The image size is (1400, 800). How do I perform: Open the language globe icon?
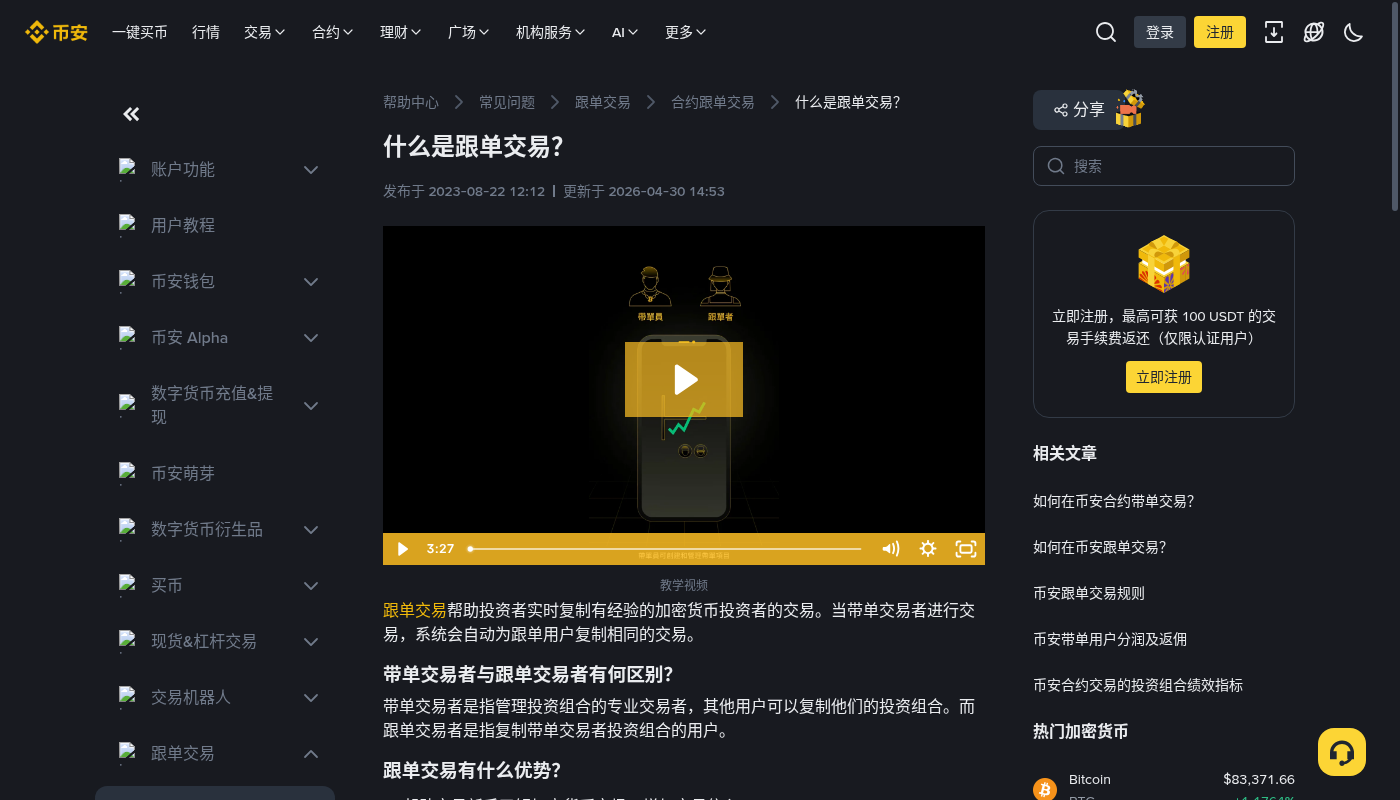pos(1314,32)
